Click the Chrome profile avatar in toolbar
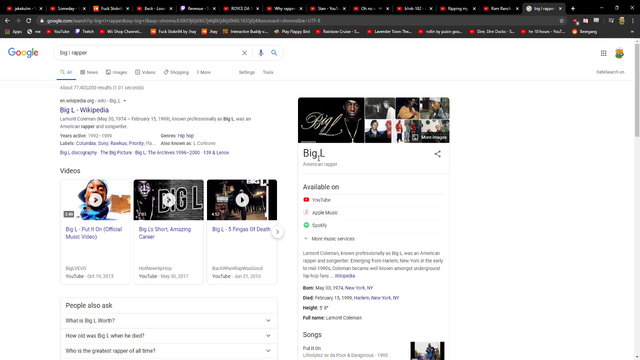The height and width of the screenshot is (360, 640). 622,20
